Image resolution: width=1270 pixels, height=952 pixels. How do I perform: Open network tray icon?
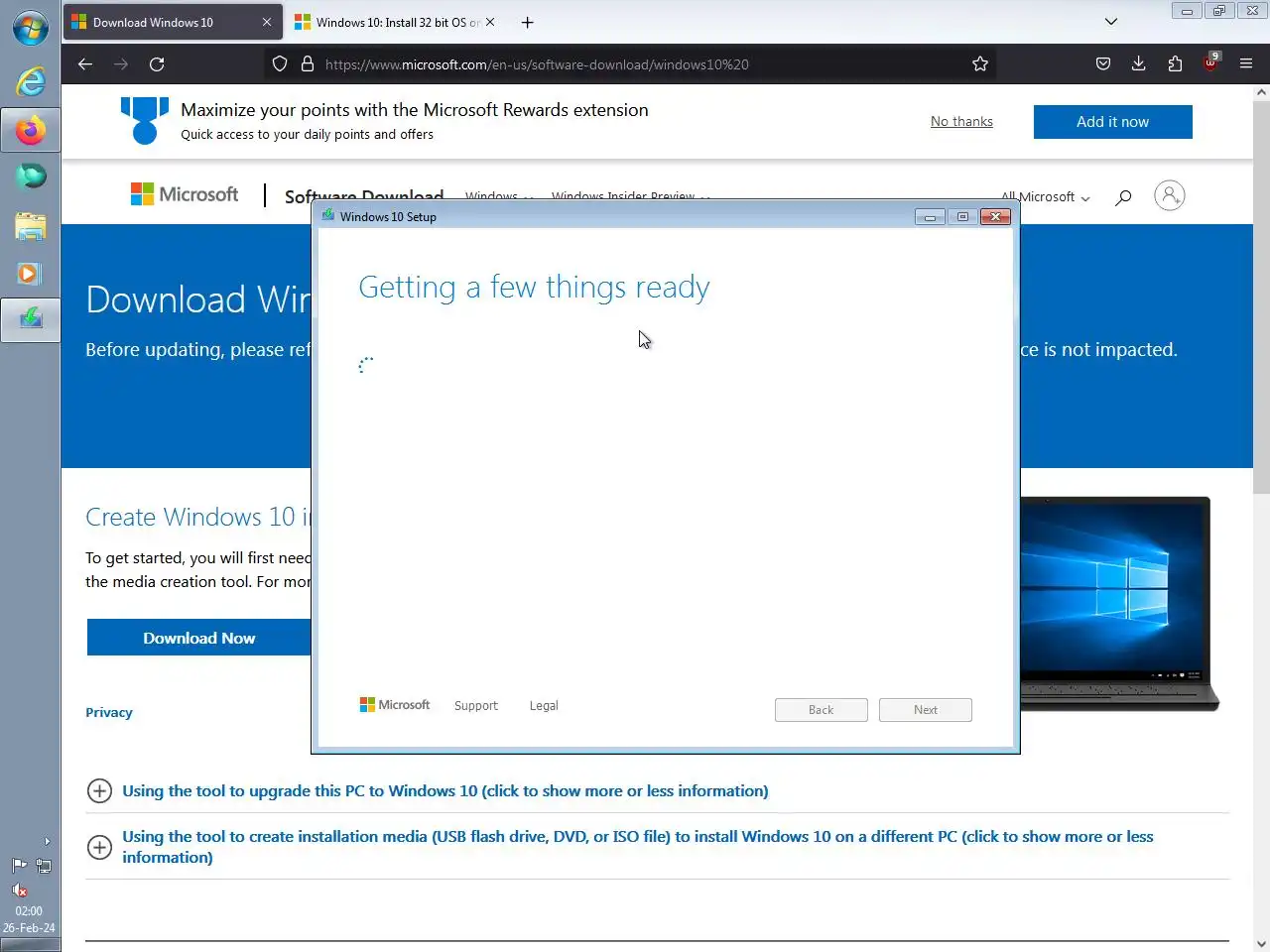click(x=44, y=866)
